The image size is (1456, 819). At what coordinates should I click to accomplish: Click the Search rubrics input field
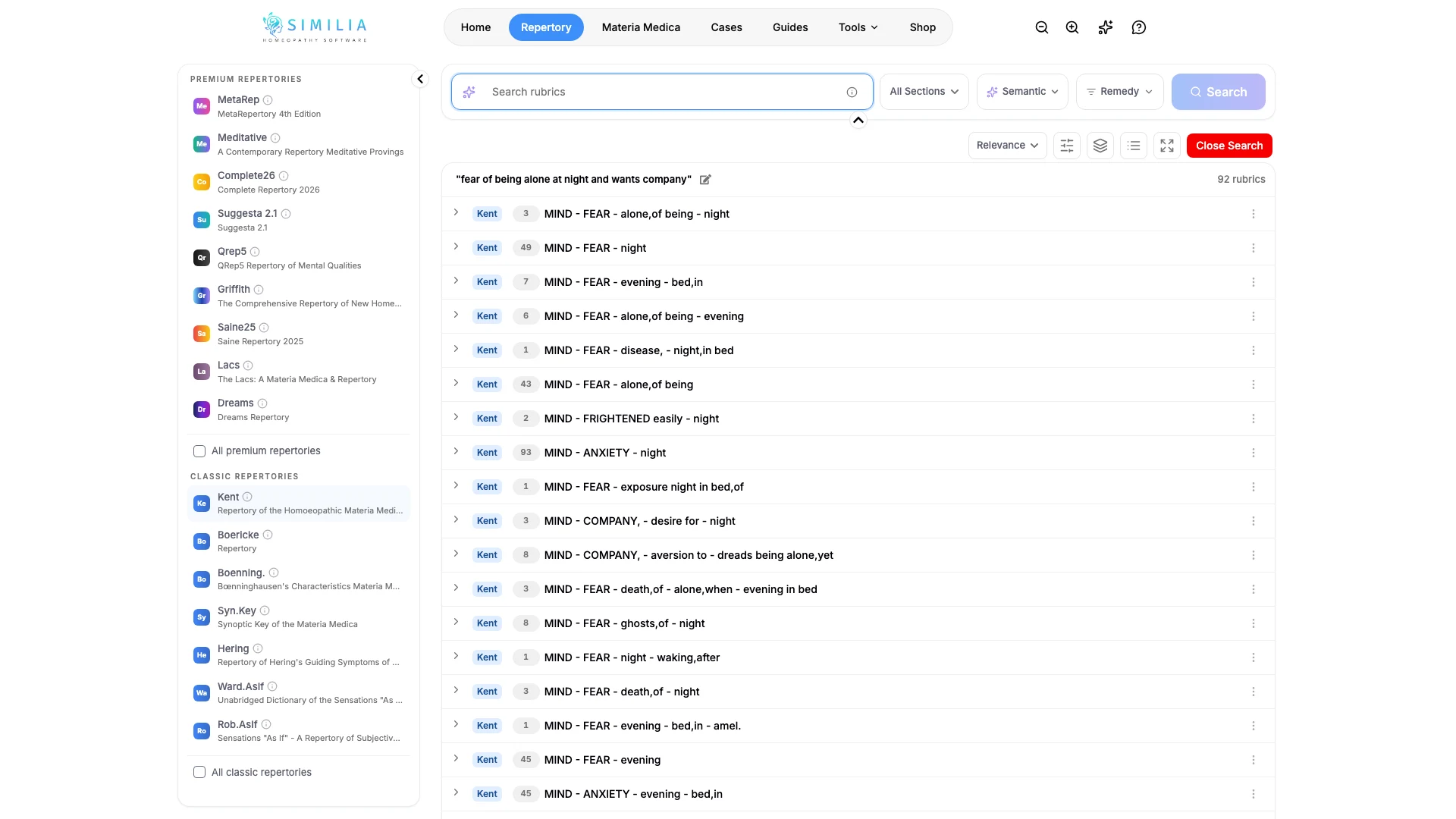coord(662,92)
